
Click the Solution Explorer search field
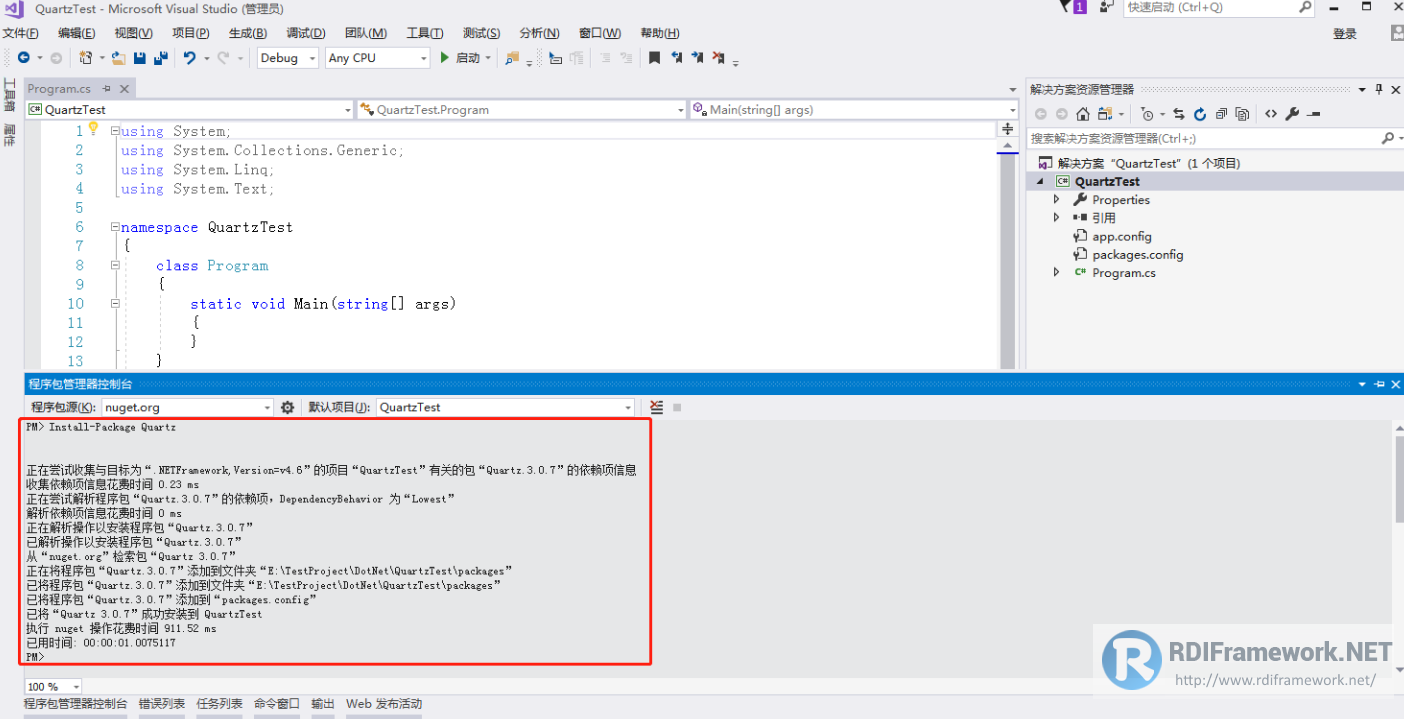1204,138
